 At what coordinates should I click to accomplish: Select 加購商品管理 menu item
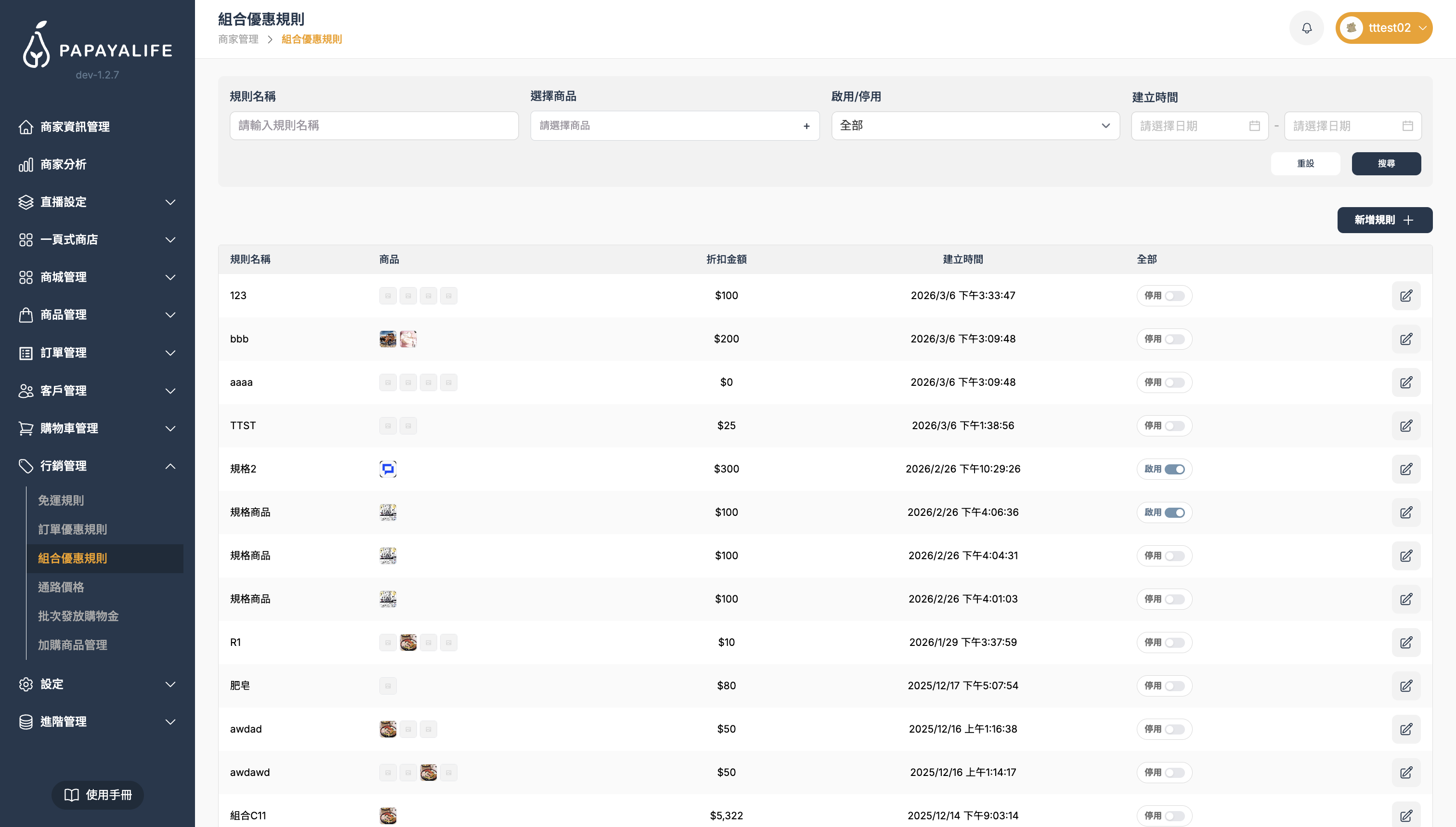point(73,644)
